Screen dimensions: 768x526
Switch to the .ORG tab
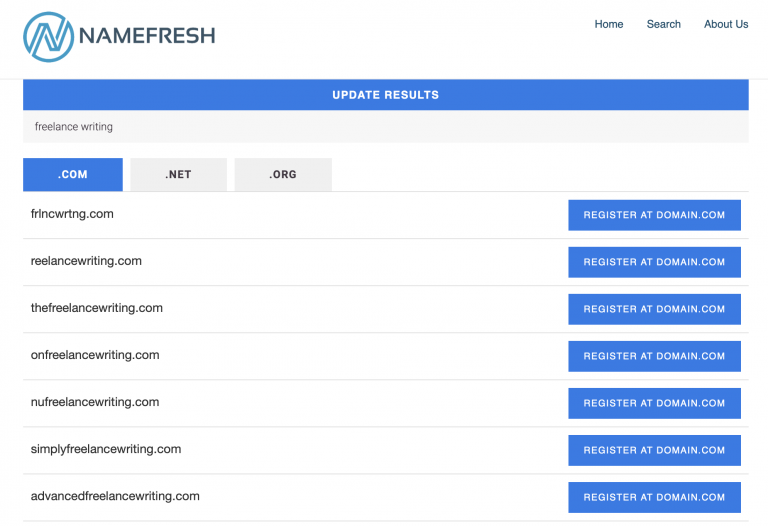[x=283, y=174]
